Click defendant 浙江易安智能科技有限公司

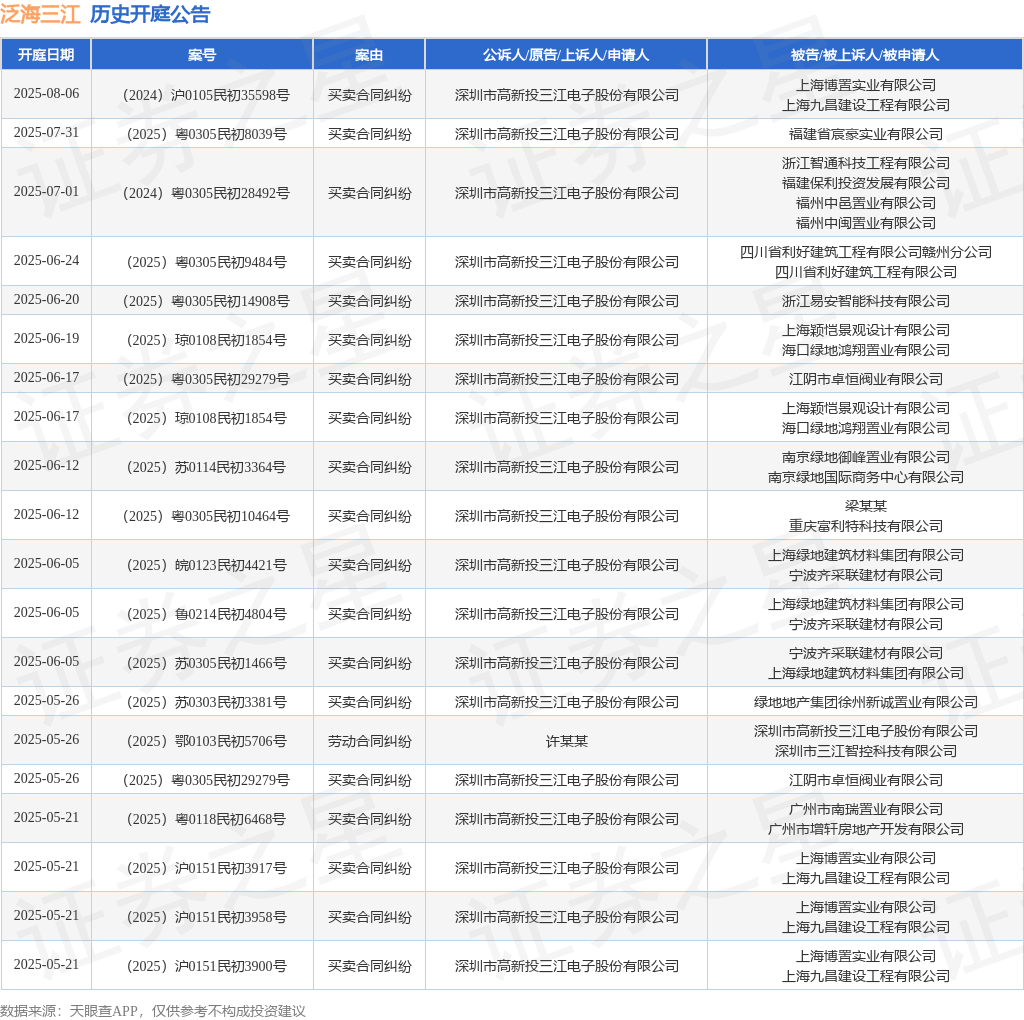click(865, 302)
